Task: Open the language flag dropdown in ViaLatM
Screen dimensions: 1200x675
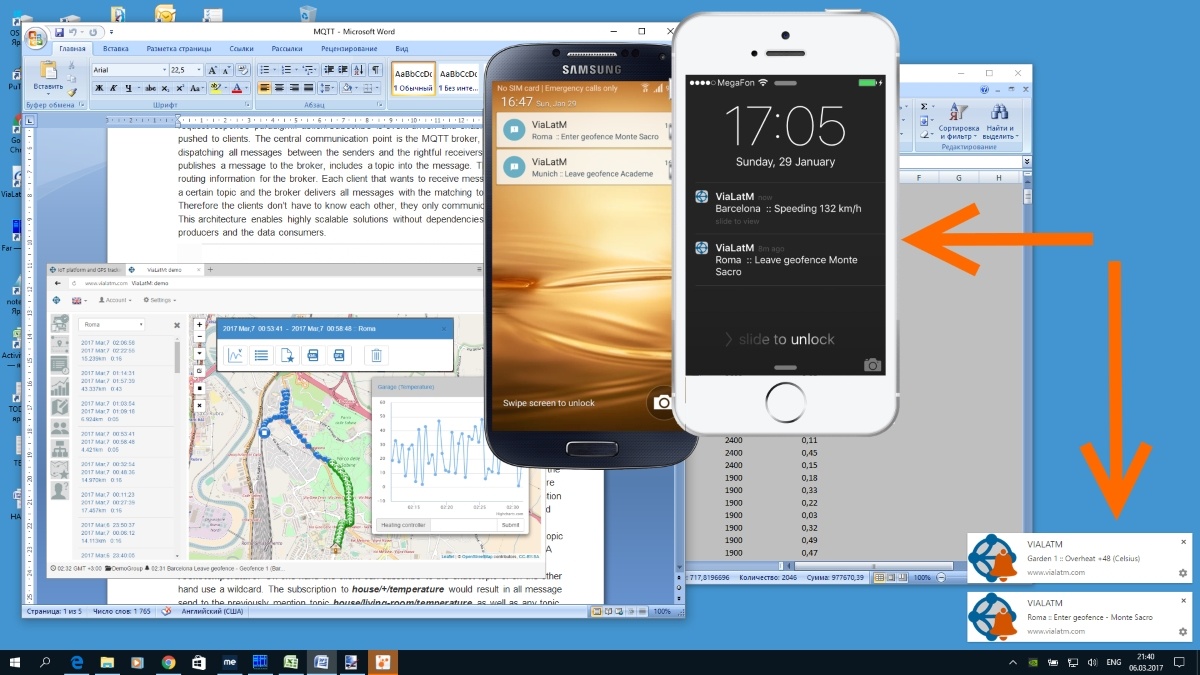Action: click(79, 301)
